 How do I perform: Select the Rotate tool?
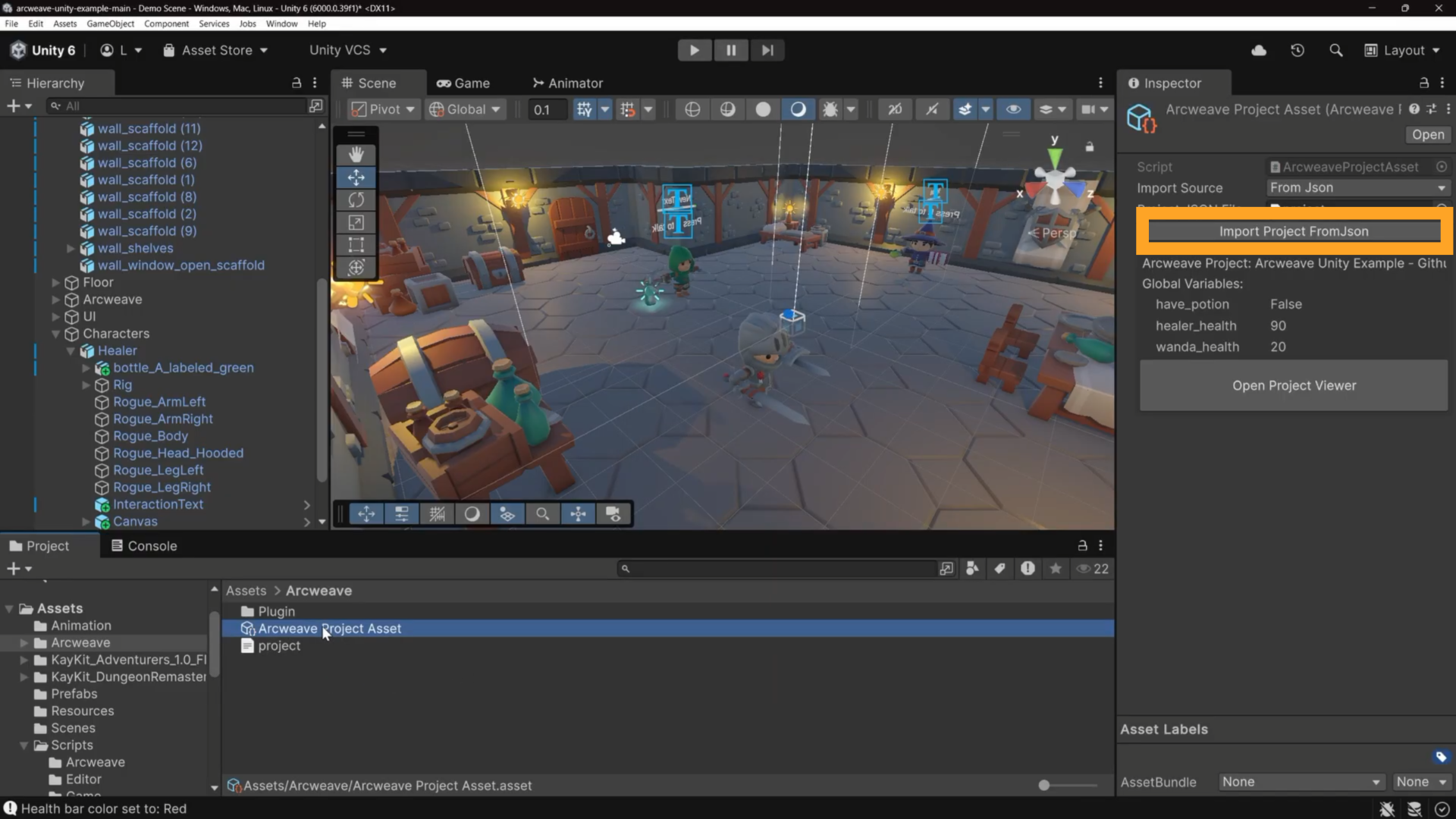[x=356, y=200]
